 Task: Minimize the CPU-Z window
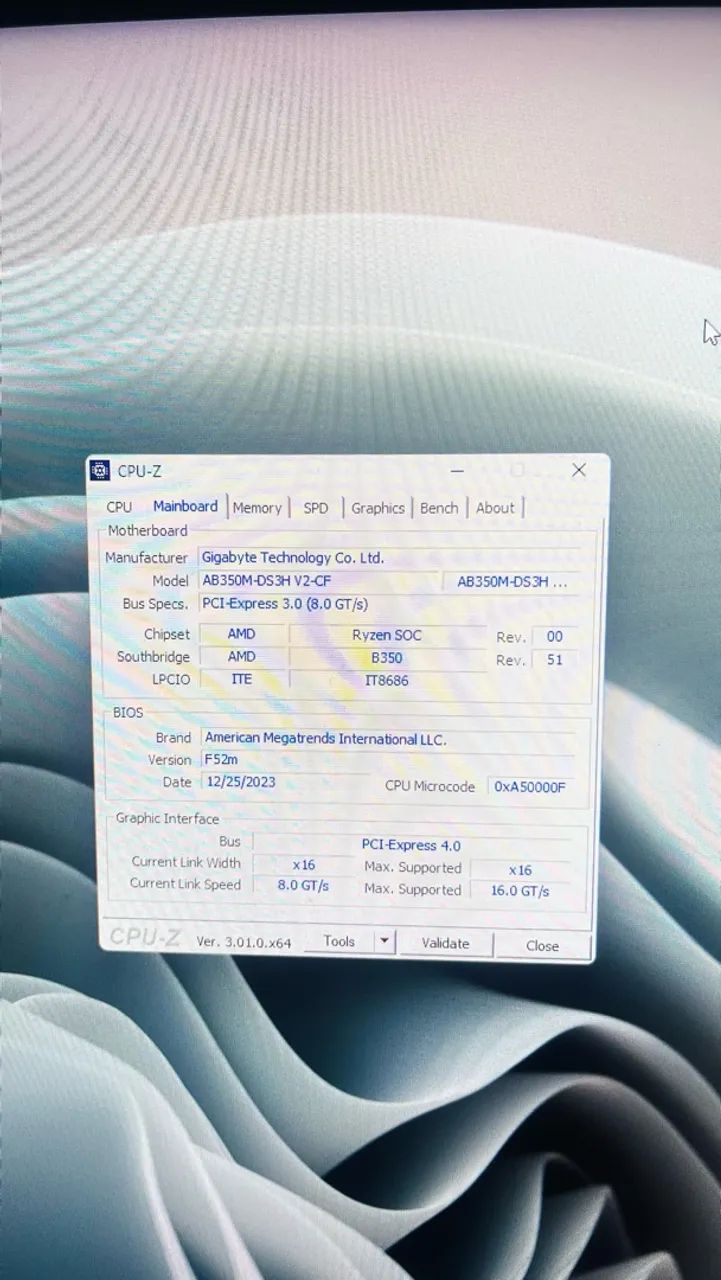tap(457, 470)
